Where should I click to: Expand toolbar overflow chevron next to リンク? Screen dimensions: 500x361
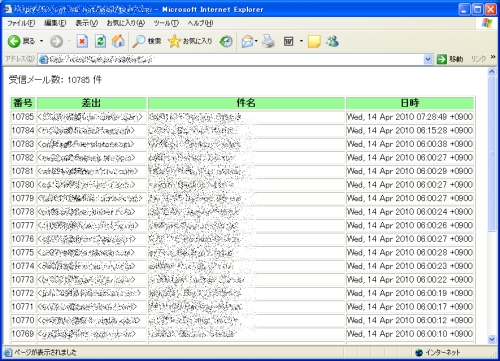[493, 57]
